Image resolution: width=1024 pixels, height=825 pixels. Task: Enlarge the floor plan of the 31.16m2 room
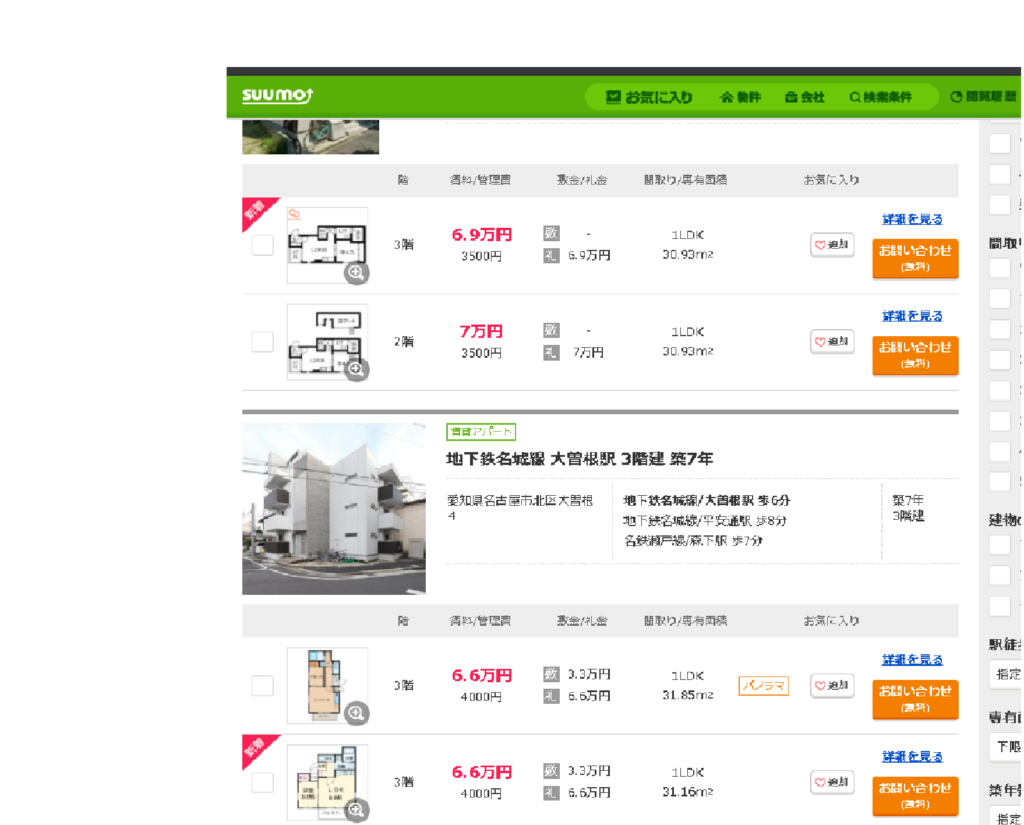[356, 810]
